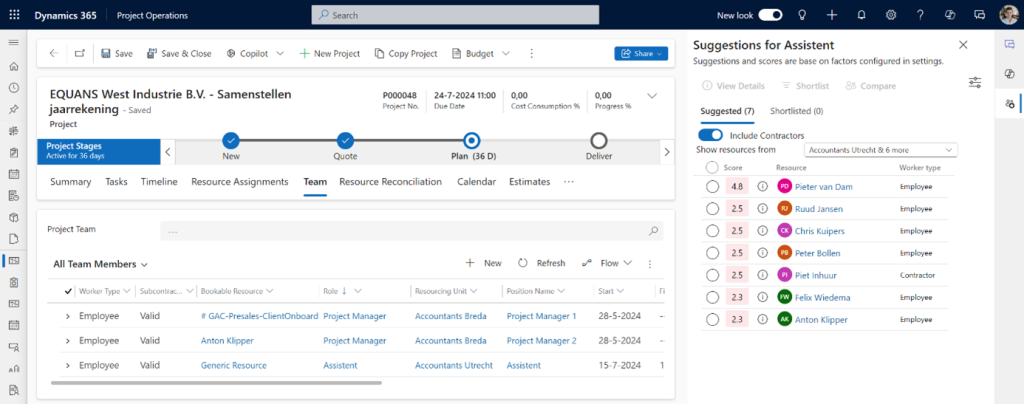Open Accountants Utrecht resourcing unit link
1024x404 pixels.
pyautogui.click(x=454, y=365)
